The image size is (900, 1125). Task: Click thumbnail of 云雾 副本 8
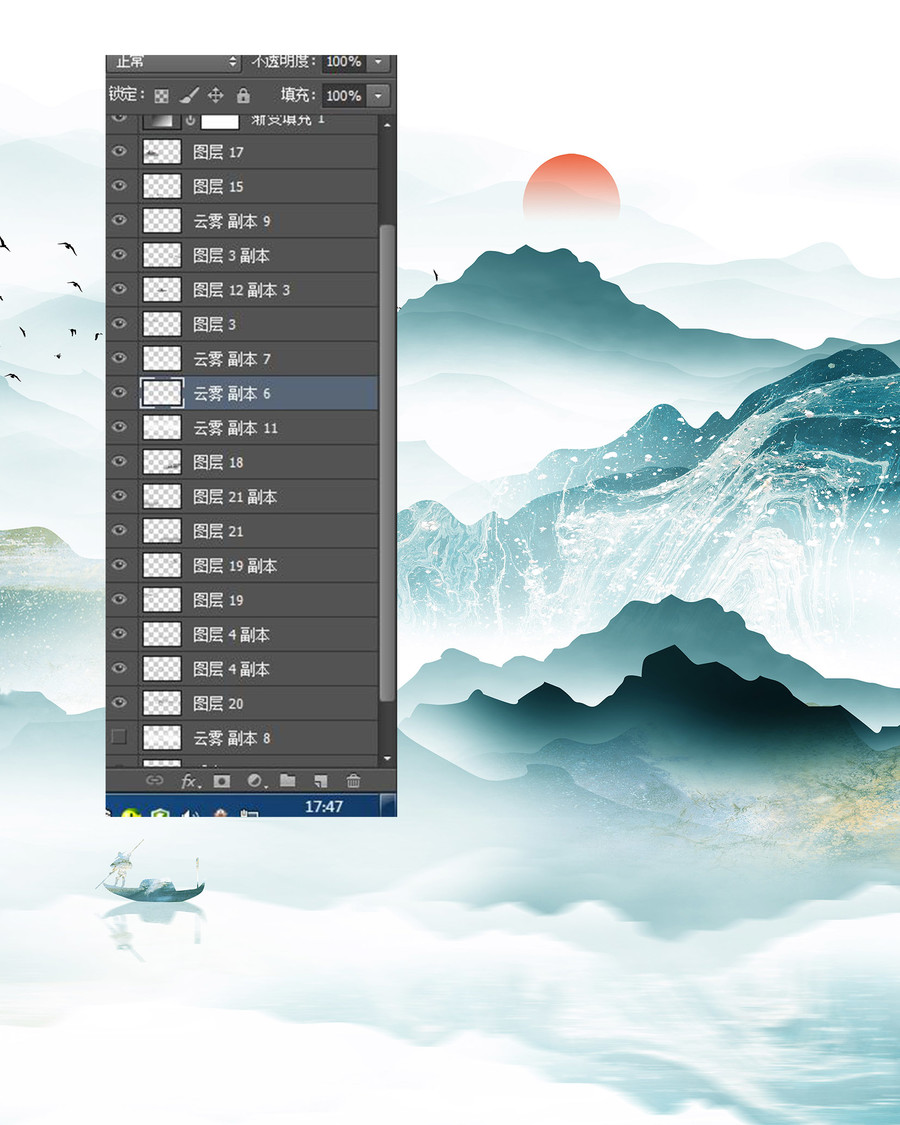pos(161,738)
